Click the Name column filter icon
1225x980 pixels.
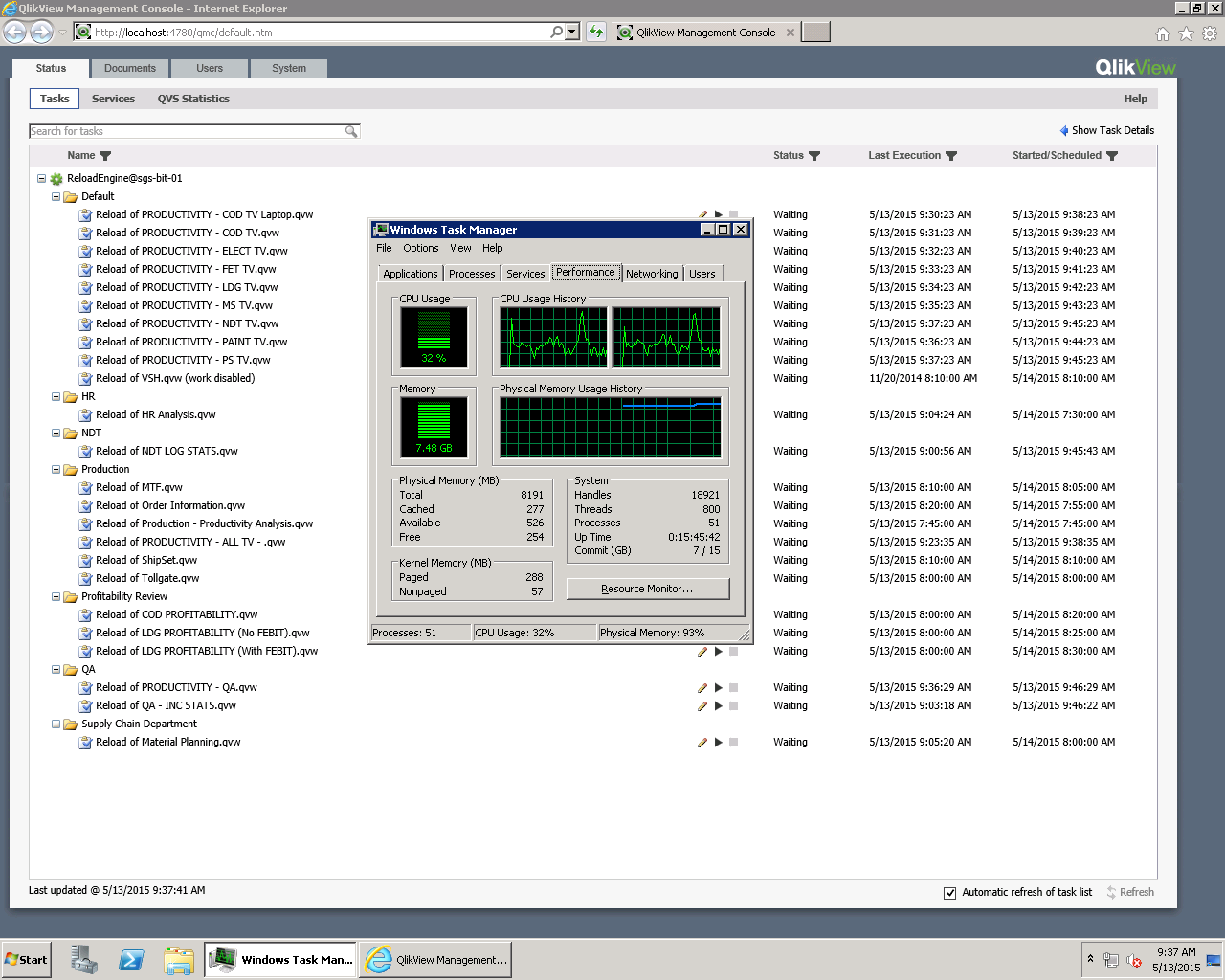click(105, 156)
